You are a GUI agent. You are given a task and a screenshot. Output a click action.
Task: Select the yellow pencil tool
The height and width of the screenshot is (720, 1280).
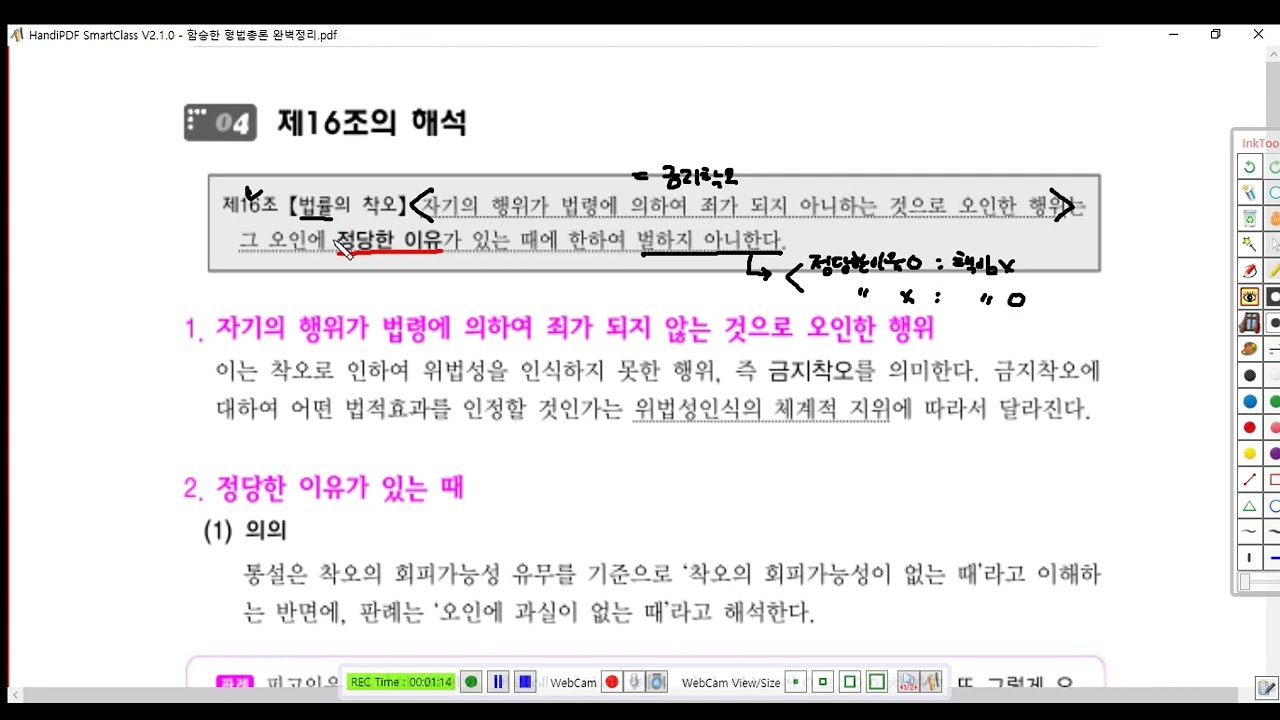click(x=1273, y=270)
